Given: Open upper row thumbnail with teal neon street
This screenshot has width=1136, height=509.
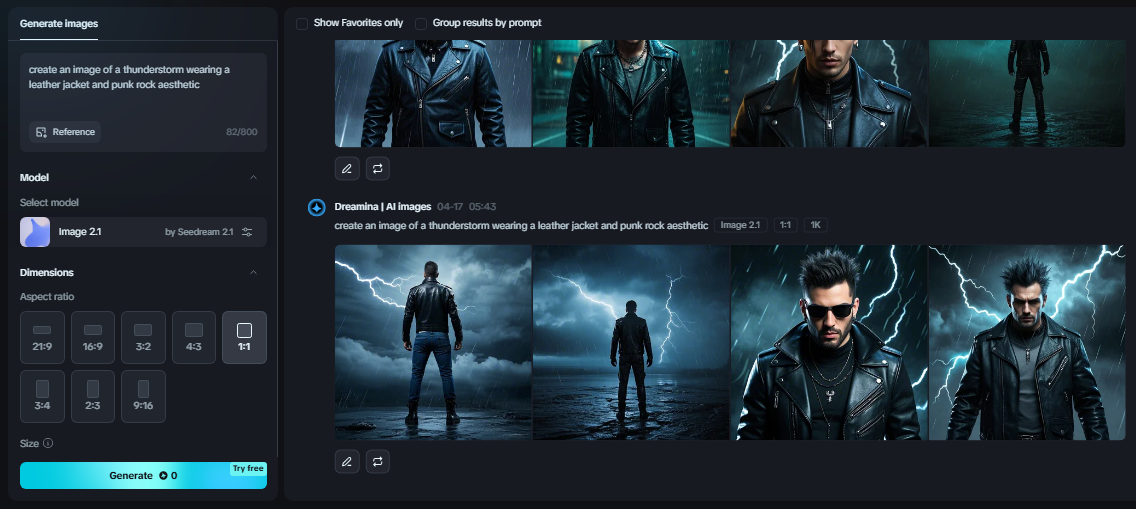Looking at the screenshot, I should [631, 93].
